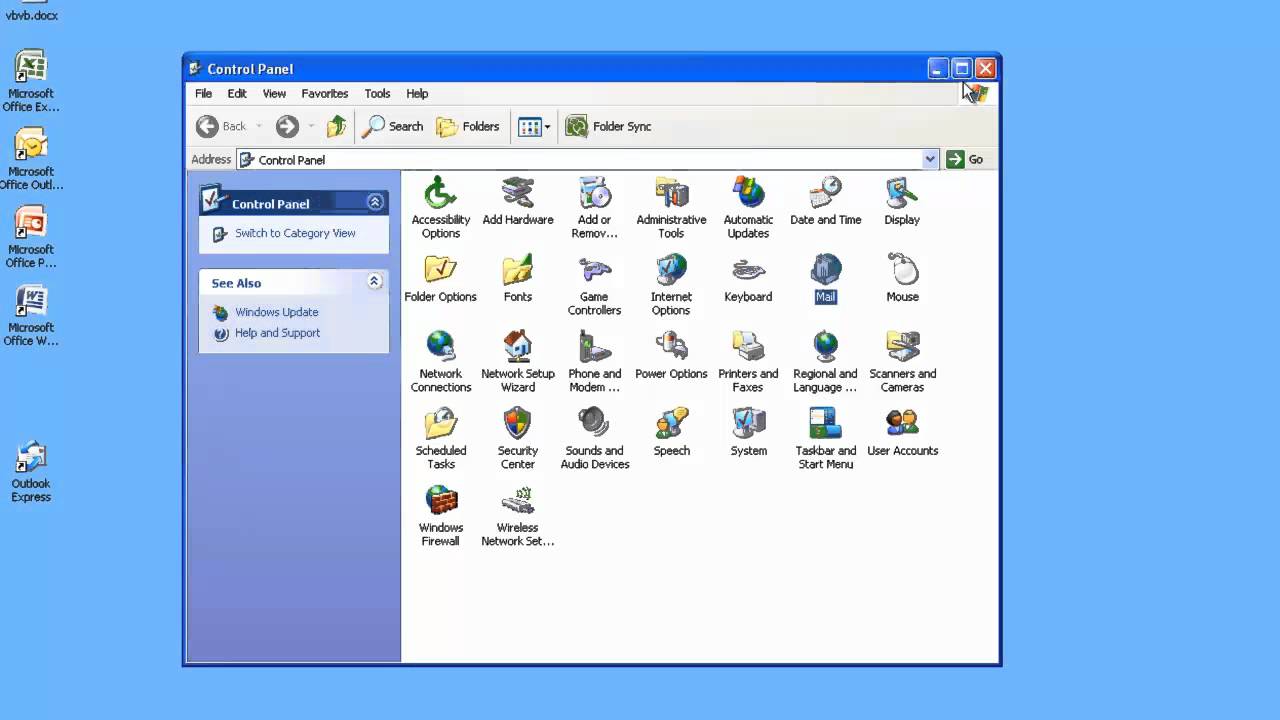Open the Security Center
This screenshot has width=1280, height=720.
[x=517, y=438]
